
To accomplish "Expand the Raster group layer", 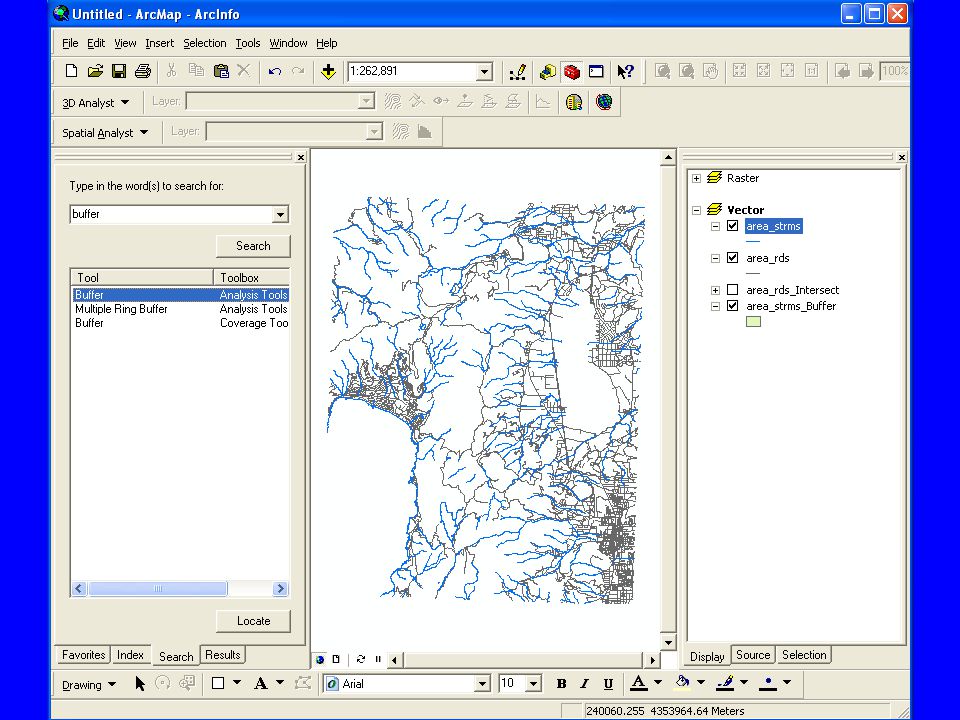I will pos(696,178).
